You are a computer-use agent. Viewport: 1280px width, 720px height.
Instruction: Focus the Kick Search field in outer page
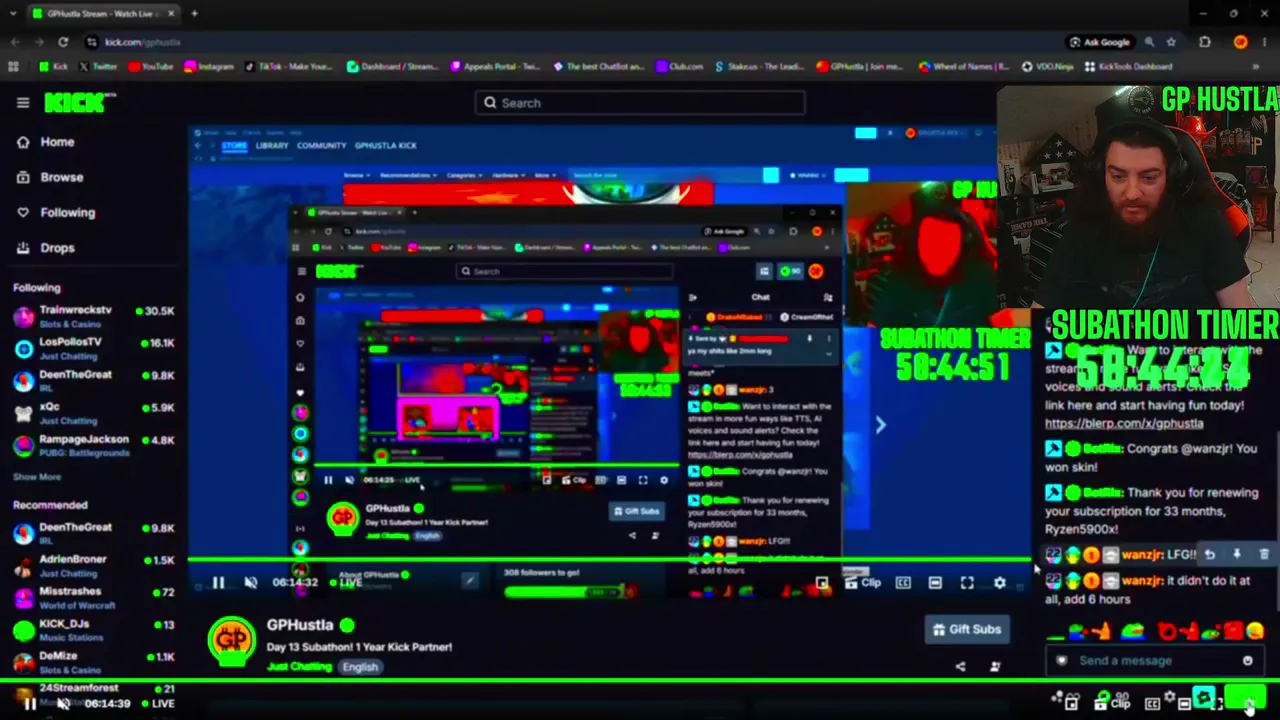coord(640,102)
